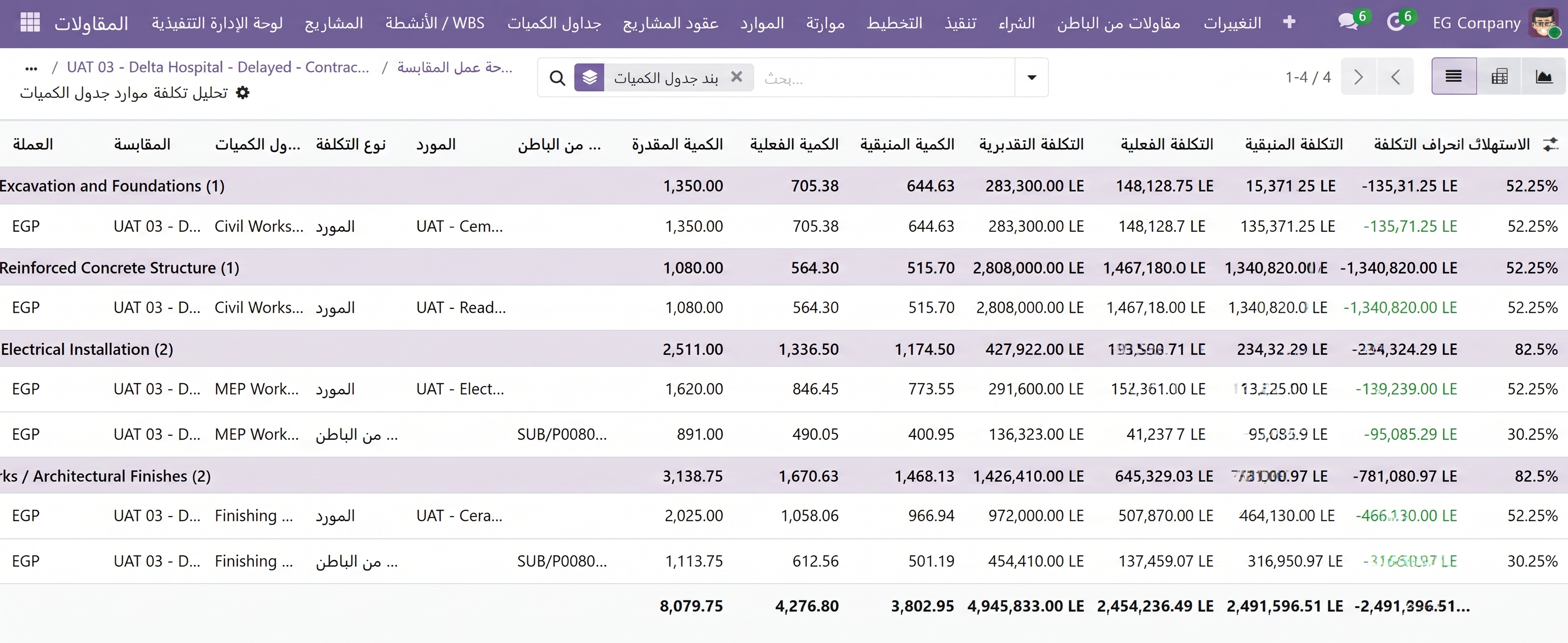
Task: Expand breadcrumb ellipsis menu
Action: point(31,68)
